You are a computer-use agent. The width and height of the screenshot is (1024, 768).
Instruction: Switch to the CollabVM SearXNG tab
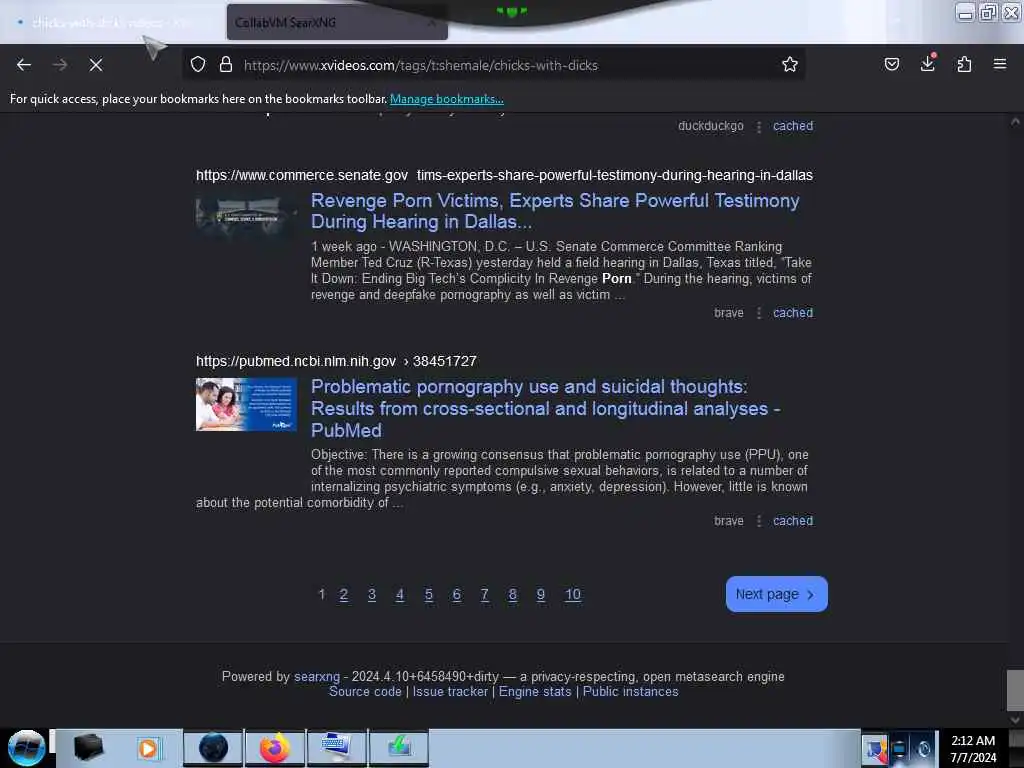pos(337,22)
